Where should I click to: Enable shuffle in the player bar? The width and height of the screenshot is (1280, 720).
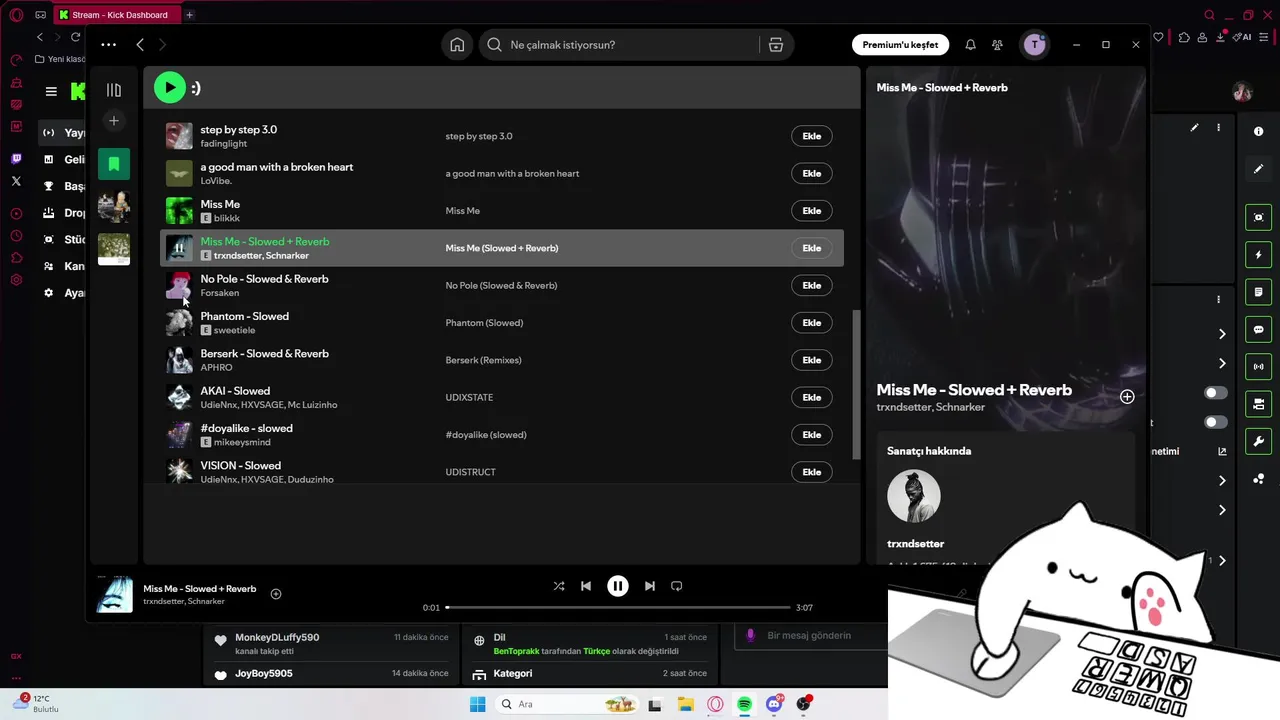point(559,586)
